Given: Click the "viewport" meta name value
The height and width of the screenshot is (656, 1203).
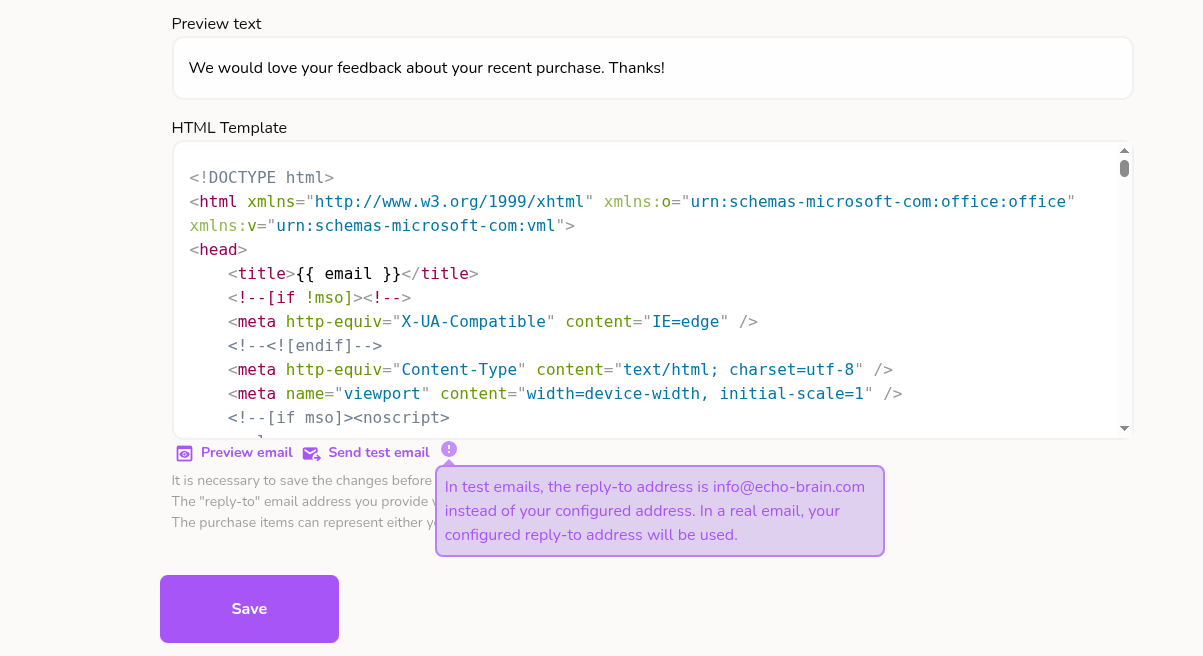Looking at the screenshot, I should coord(382,394).
